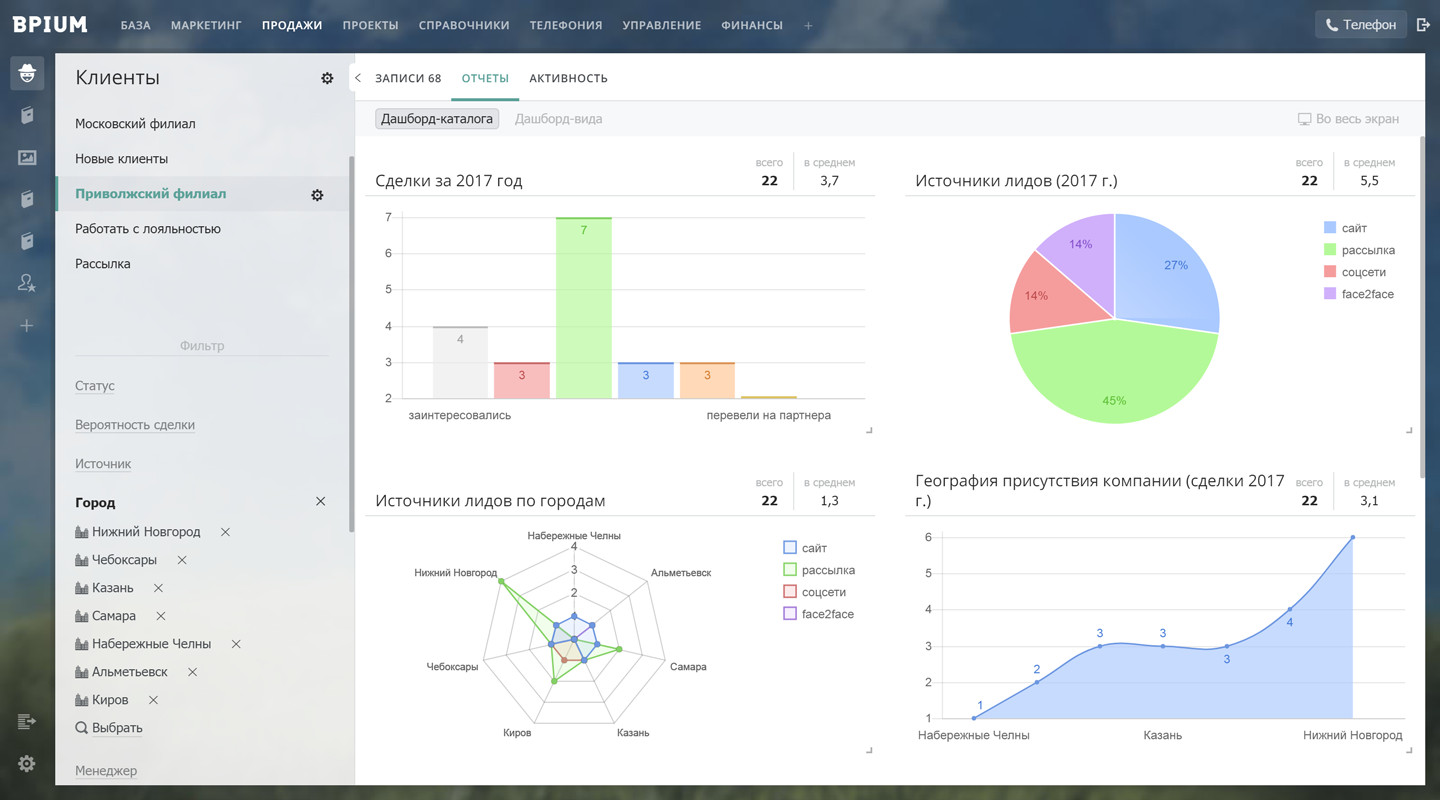1440x800 pixels.
Task: Open the Московский филиал view
Action: [x=135, y=124]
